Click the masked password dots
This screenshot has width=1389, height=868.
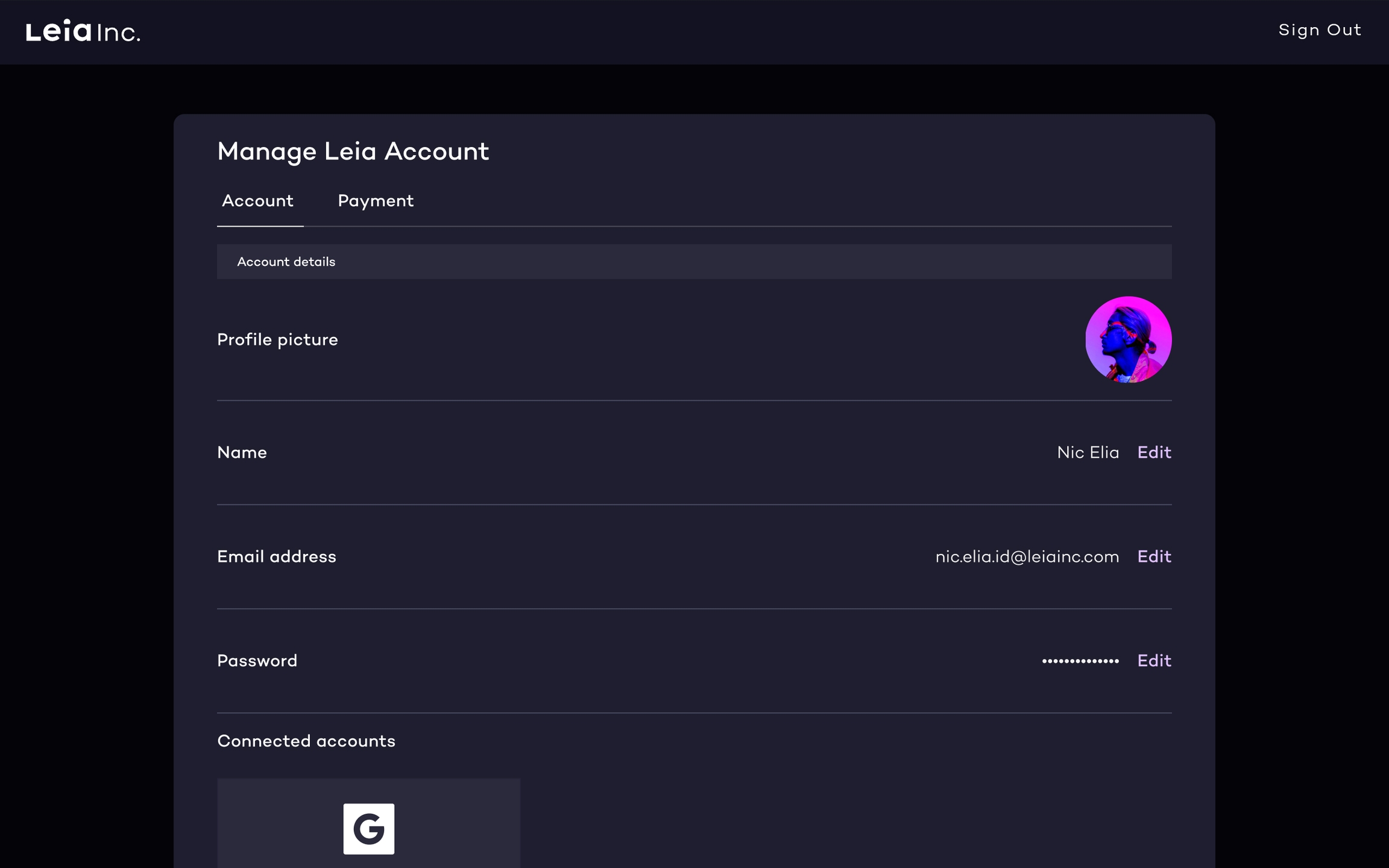(x=1080, y=661)
